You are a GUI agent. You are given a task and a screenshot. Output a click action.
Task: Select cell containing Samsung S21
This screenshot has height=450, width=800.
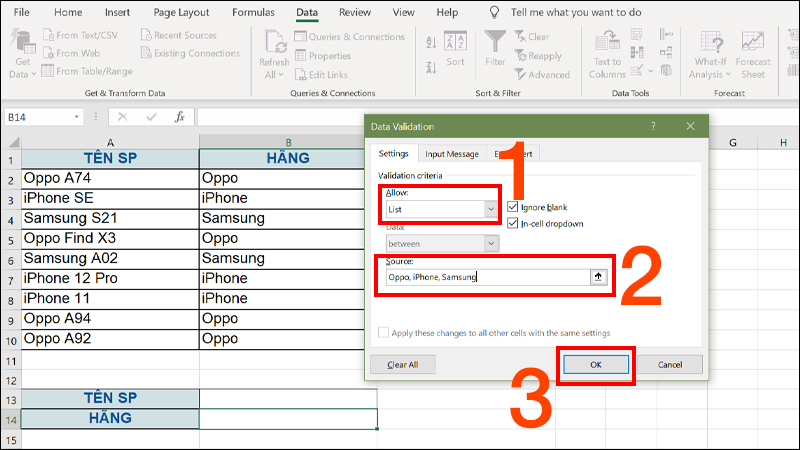click(x=110, y=218)
